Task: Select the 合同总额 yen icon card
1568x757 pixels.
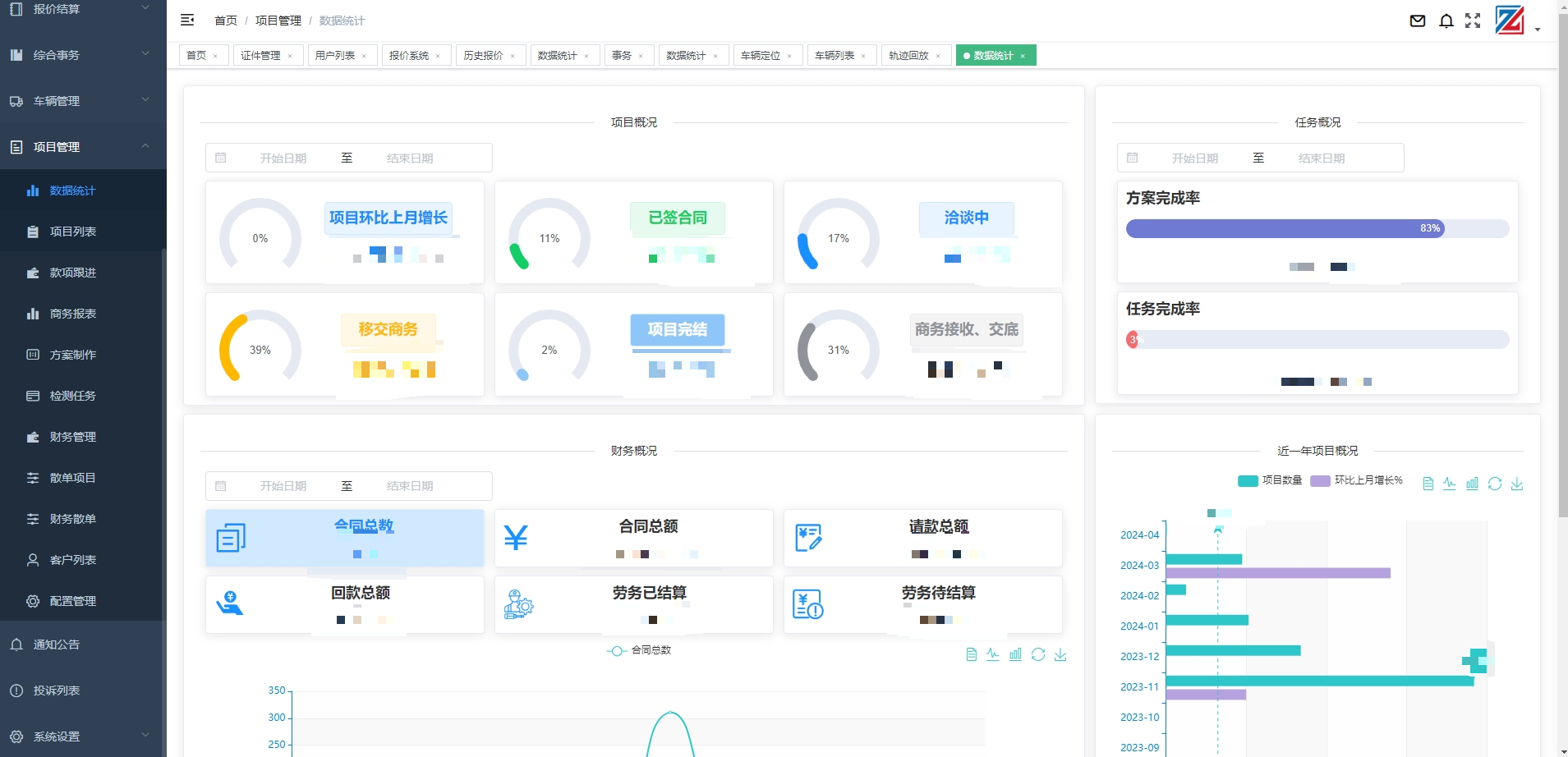Action: (x=516, y=538)
